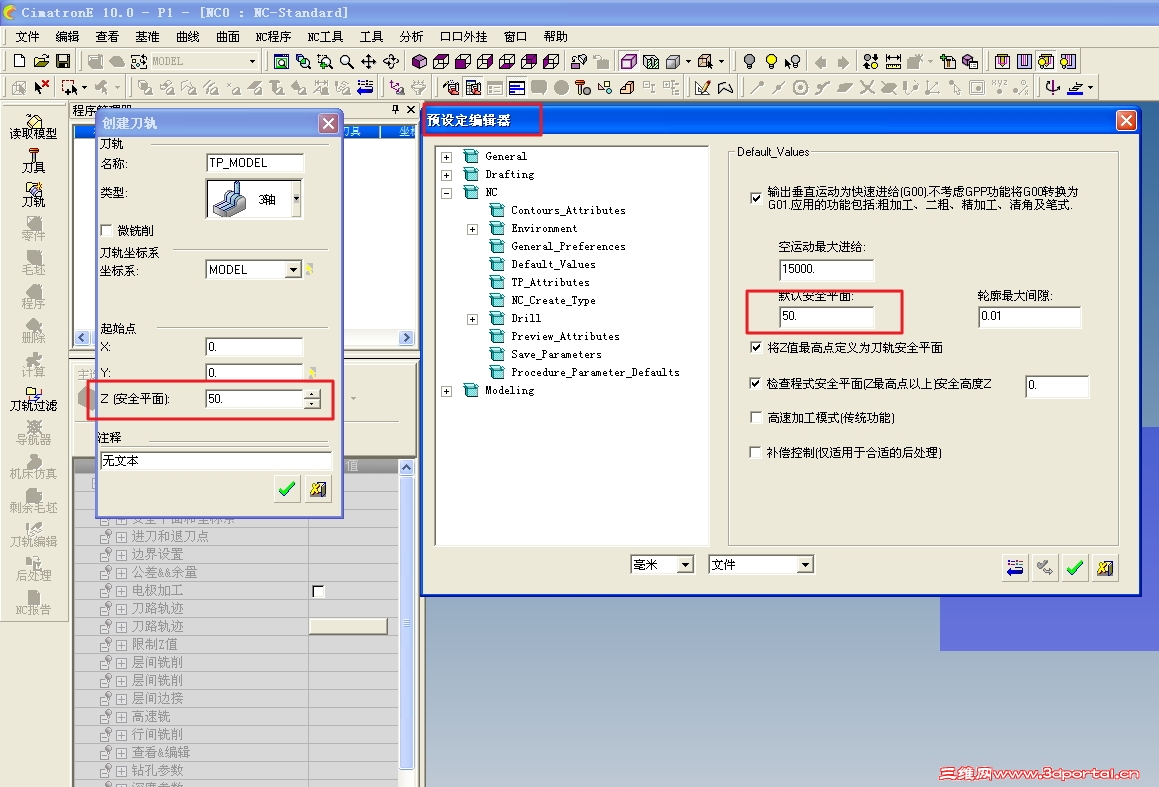Toggle the G00 垂直运动快速进给 checkbox
The height and width of the screenshot is (787, 1159).
pos(755,197)
